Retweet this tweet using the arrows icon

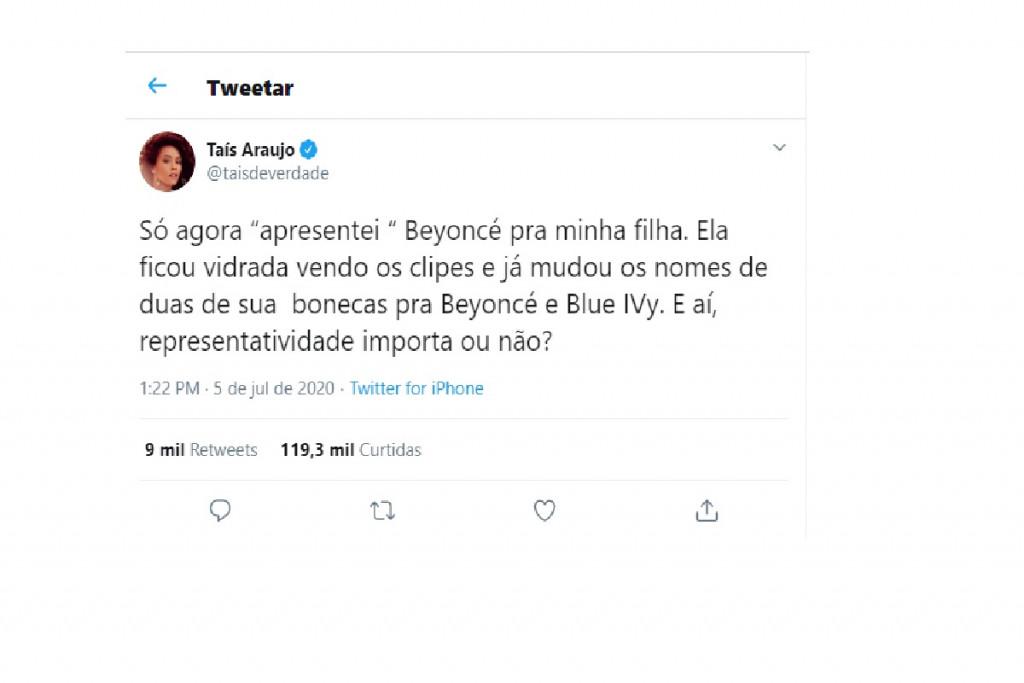click(382, 511)
